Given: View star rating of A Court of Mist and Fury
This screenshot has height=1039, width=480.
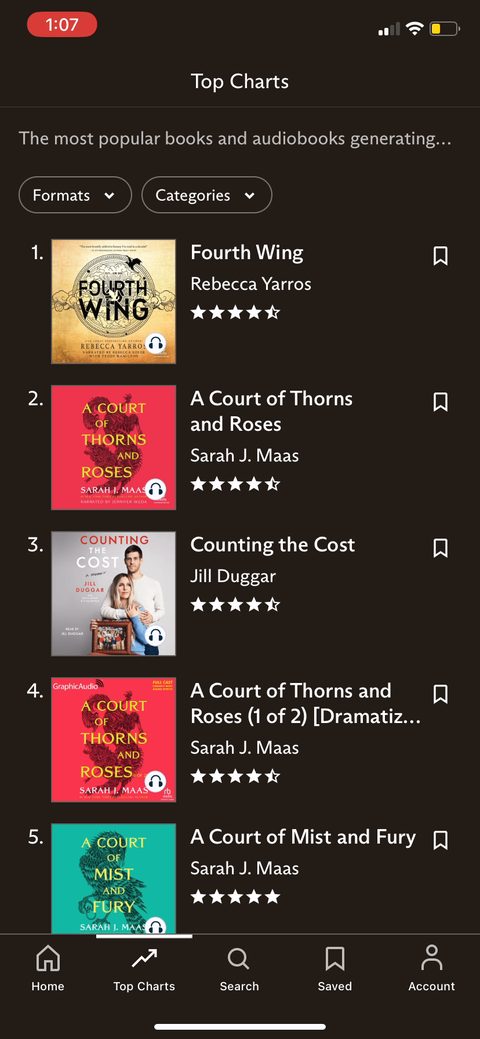Looking at the screenshot, I should [x=235, y=897].
